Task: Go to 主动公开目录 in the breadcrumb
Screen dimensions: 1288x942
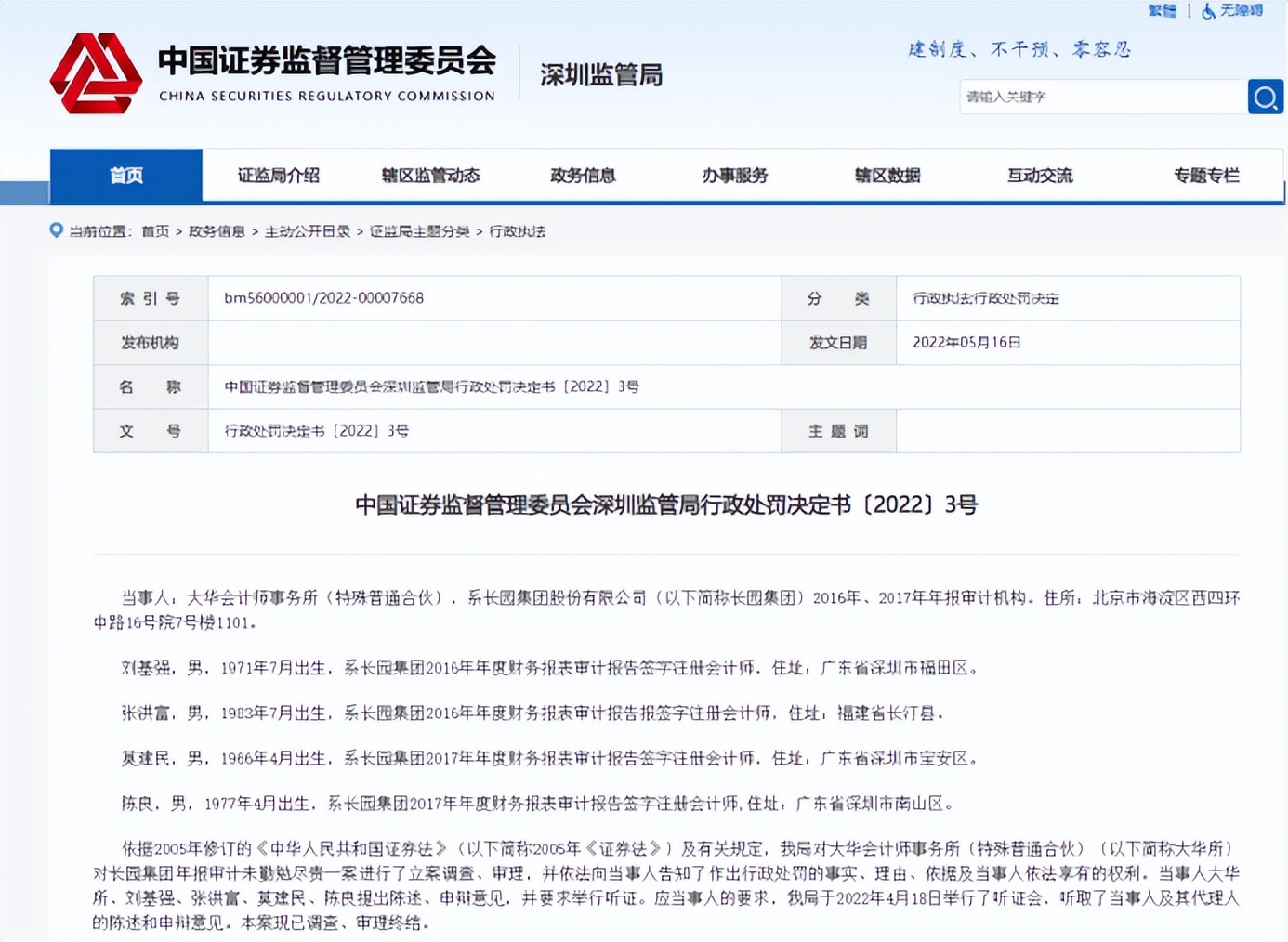Action: pyautogui.click(x=308, y=231)
